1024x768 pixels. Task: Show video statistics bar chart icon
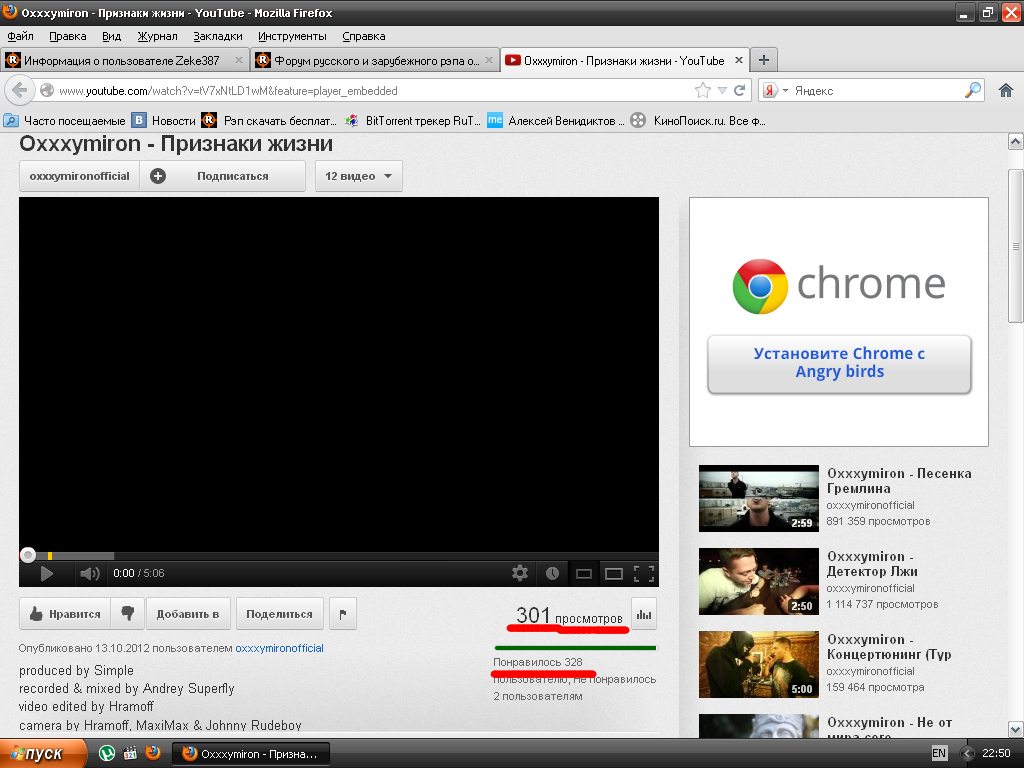click(x=644, y=613)
